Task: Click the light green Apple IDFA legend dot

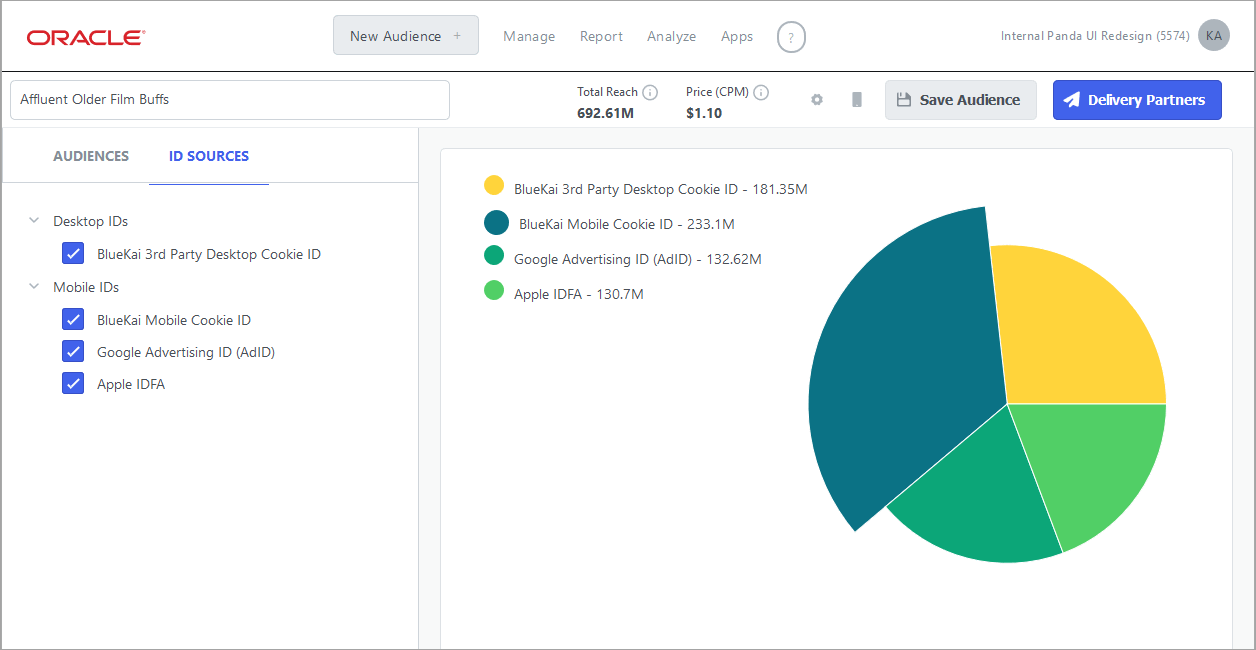Action: pyautogui.click(x=494, y=290)
